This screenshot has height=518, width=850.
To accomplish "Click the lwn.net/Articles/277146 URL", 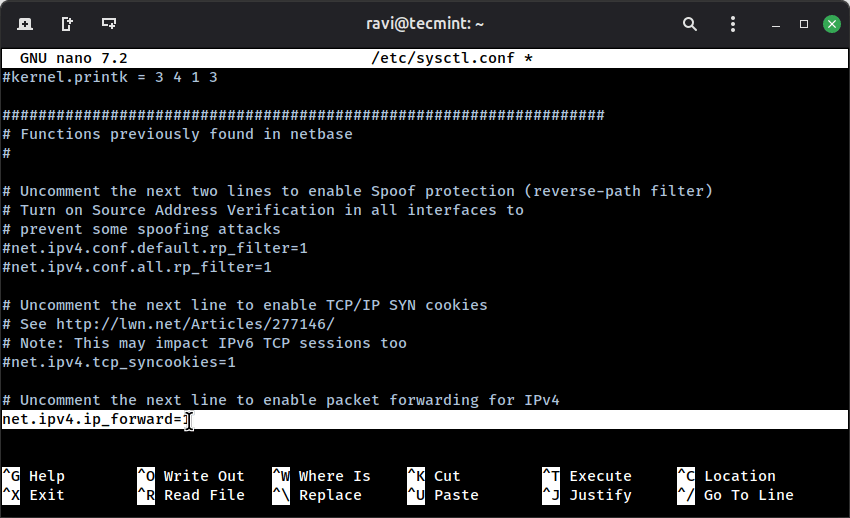I will [195, 324].
